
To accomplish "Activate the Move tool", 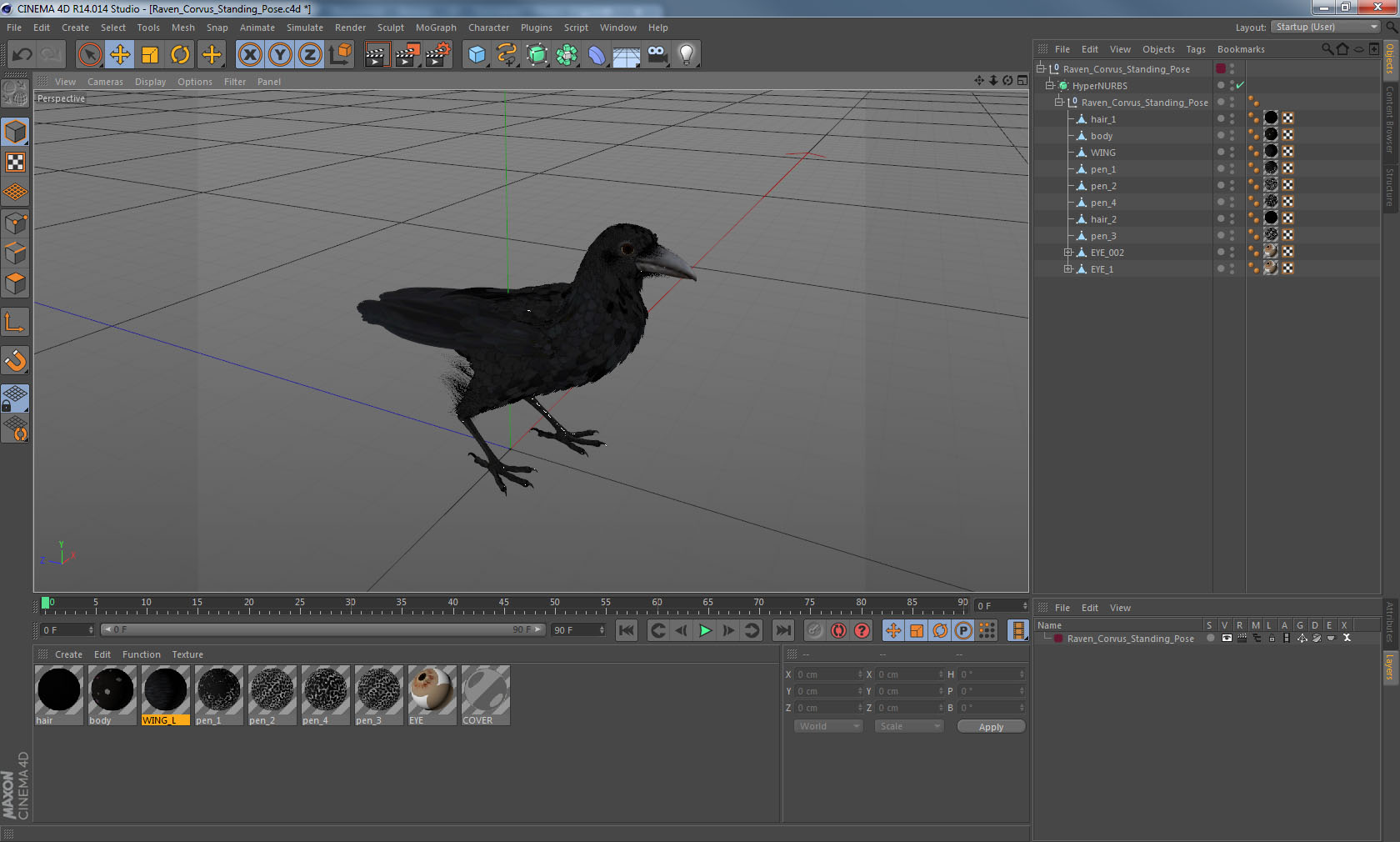I will [x=120, y=55].
